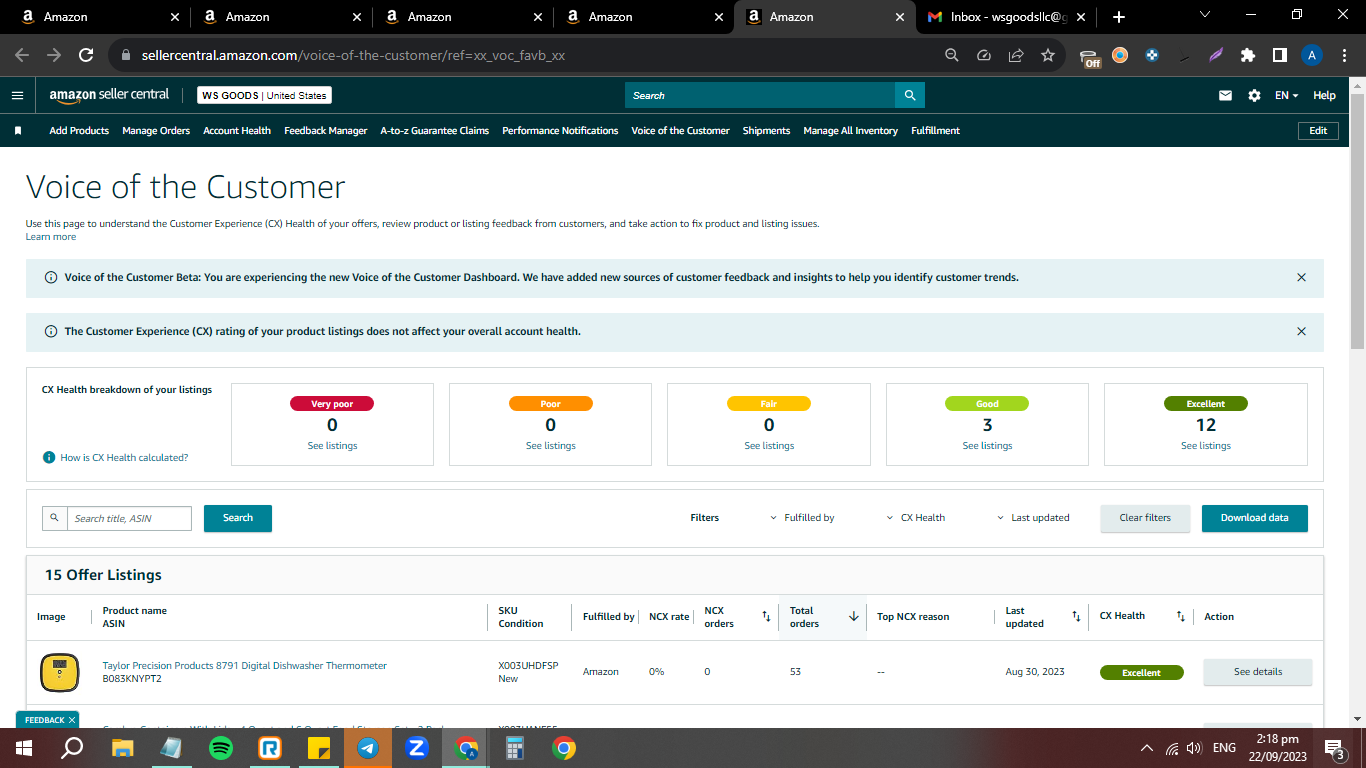Open the Seller Central hamburger menu
This screenshot has width=1366, height=768.
[17, 96]
